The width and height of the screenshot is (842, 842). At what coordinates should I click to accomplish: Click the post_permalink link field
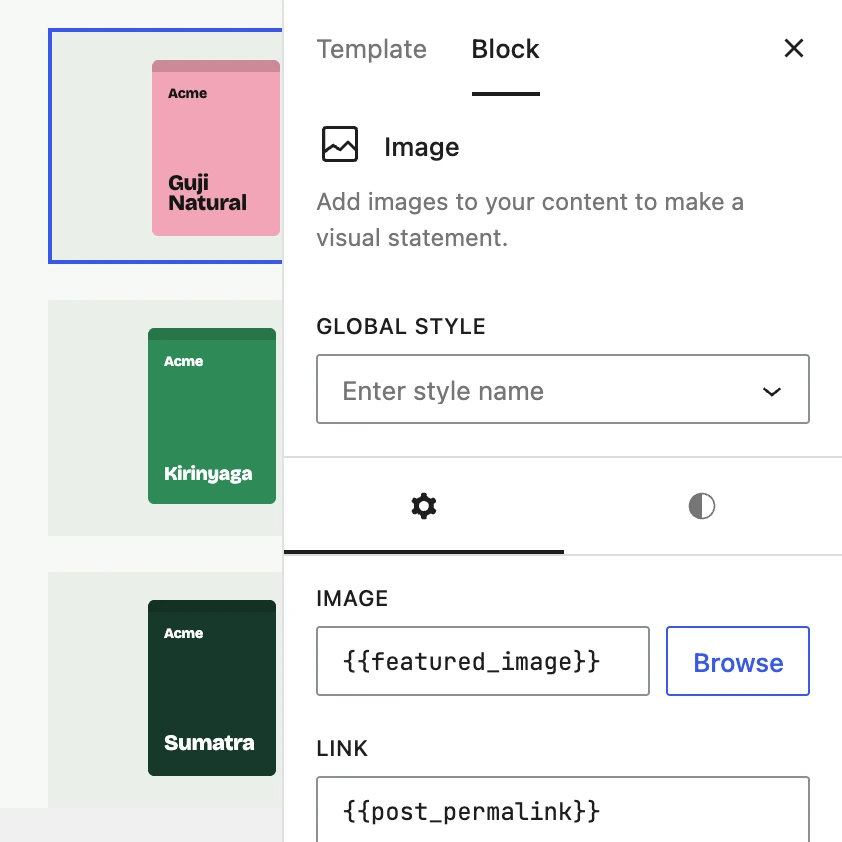point(563,809)
